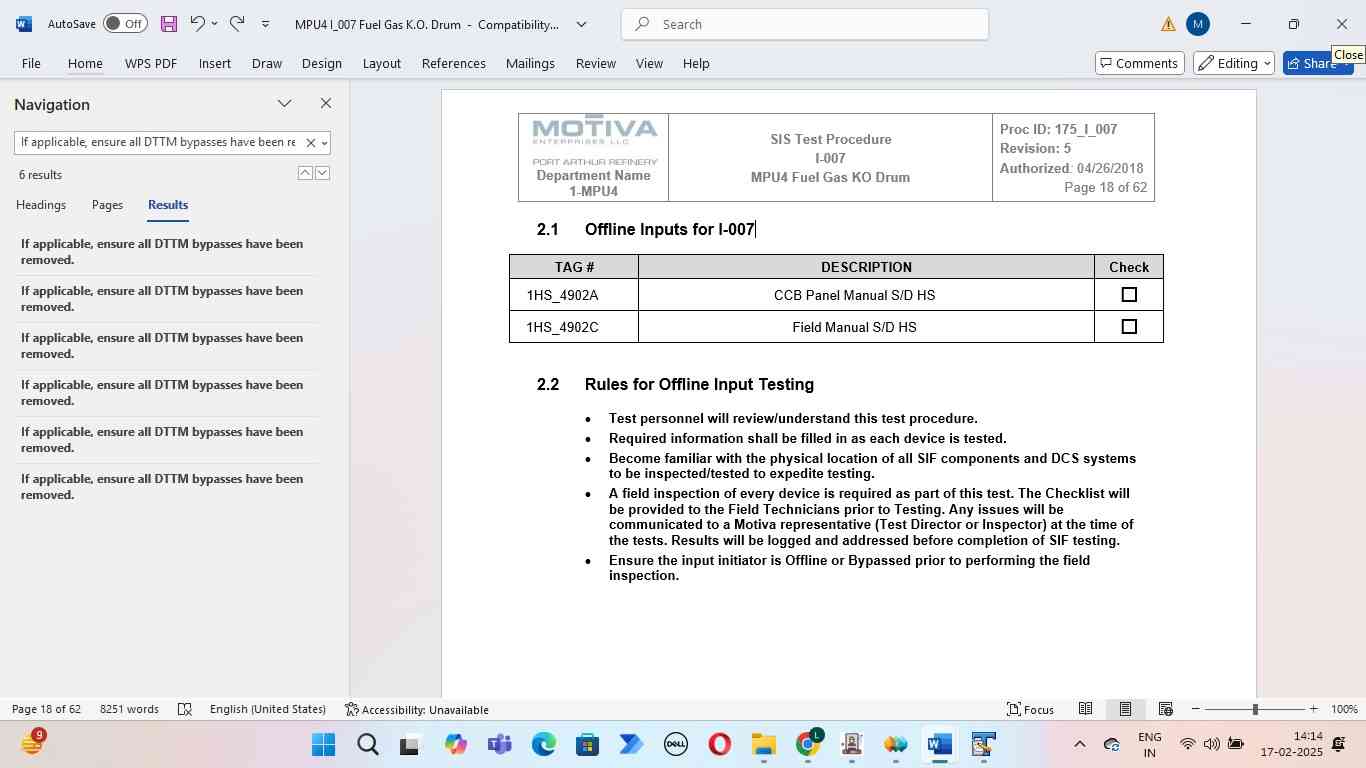This screenshot has width=1366, height=768.
Task: Toggle the AutoSave switch
Action: [x=125, y=24]
